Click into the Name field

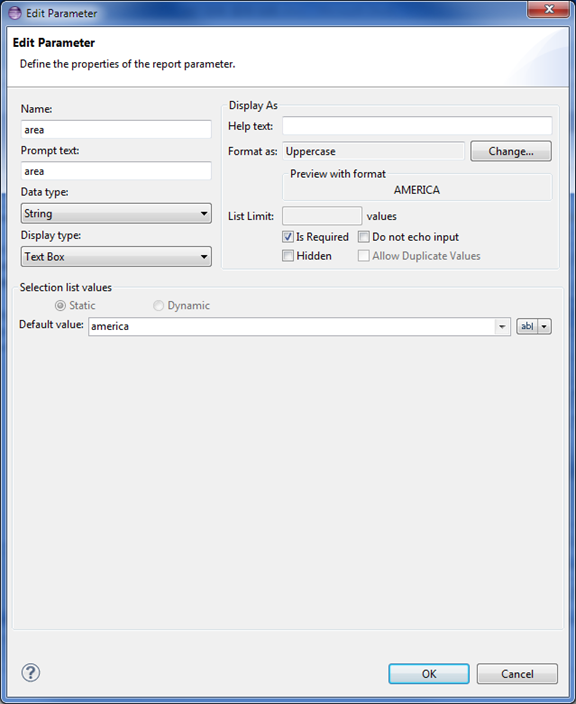click(116, 129)
